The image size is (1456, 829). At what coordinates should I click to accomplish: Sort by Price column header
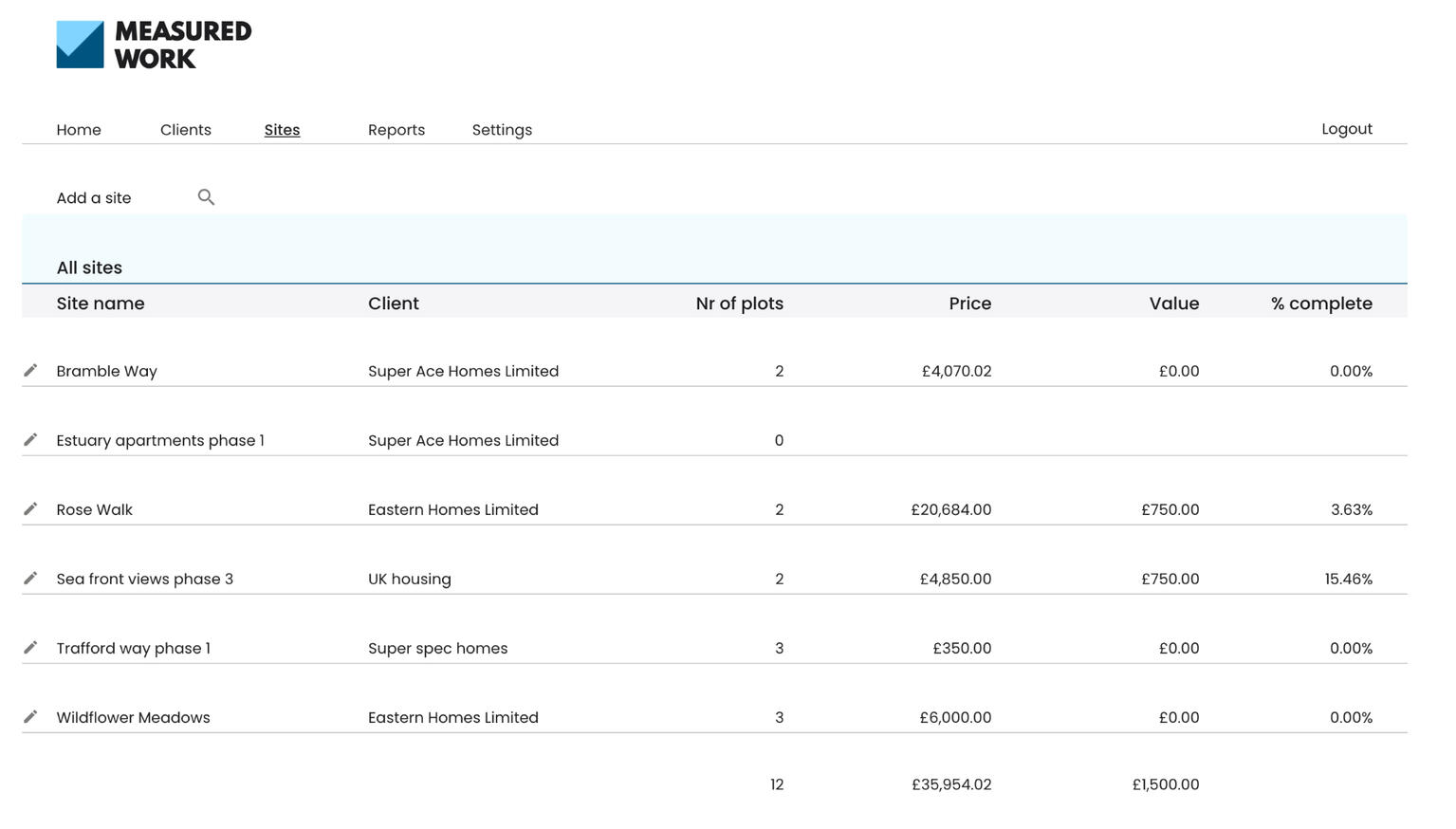pos(970,304)
